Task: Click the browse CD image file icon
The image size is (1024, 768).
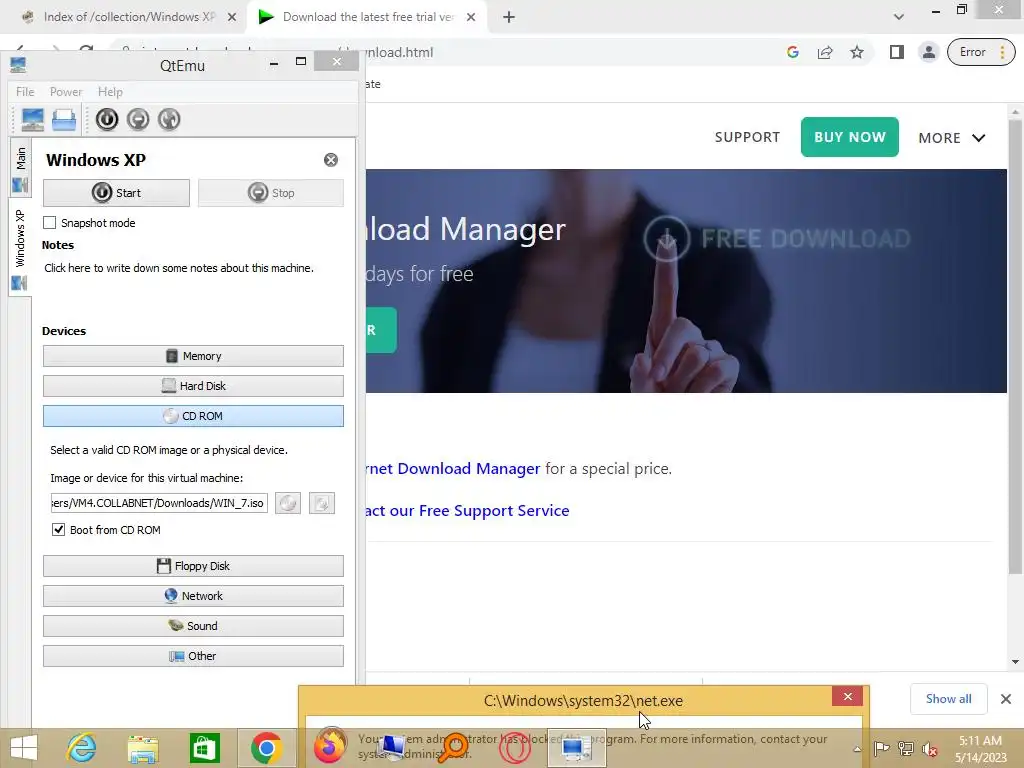Action: coord(322,503)
